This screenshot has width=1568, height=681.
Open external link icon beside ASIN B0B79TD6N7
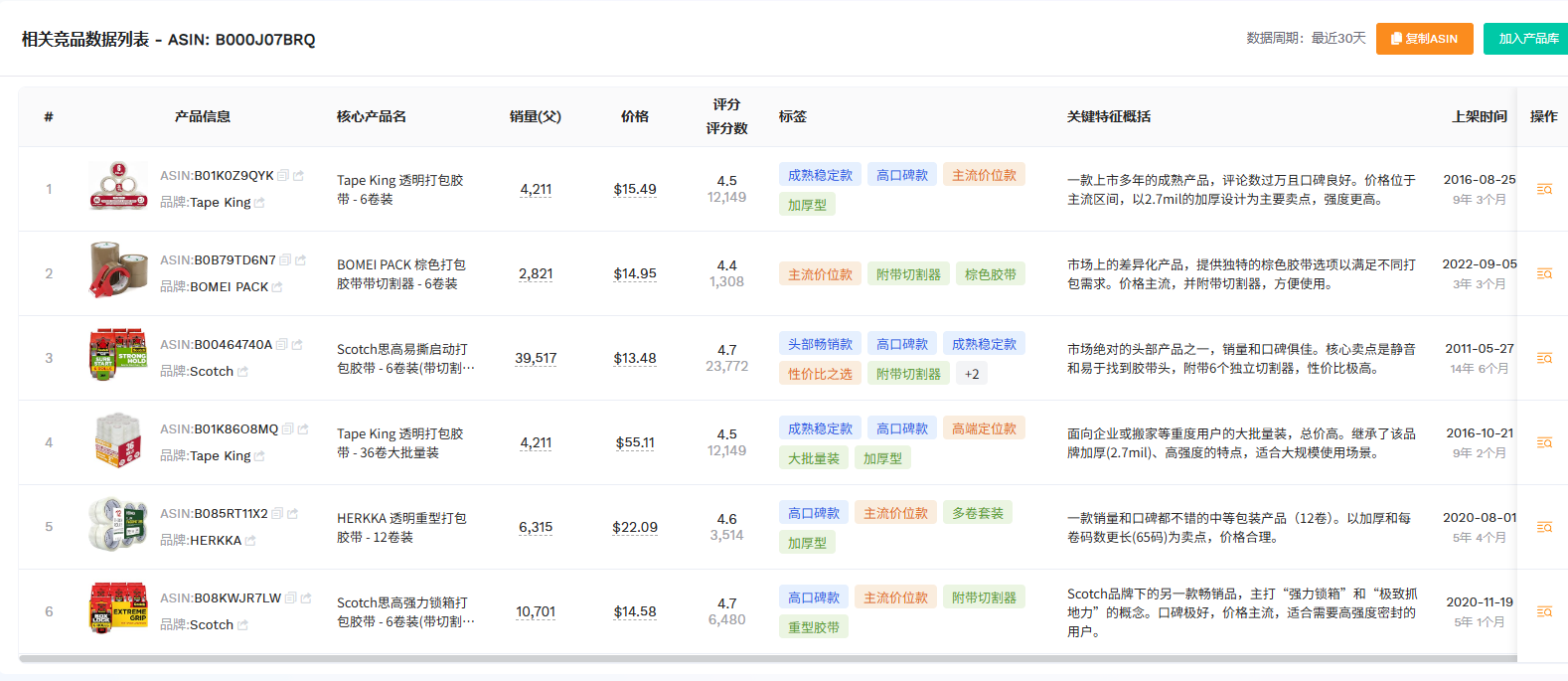[x=300, y=260]
